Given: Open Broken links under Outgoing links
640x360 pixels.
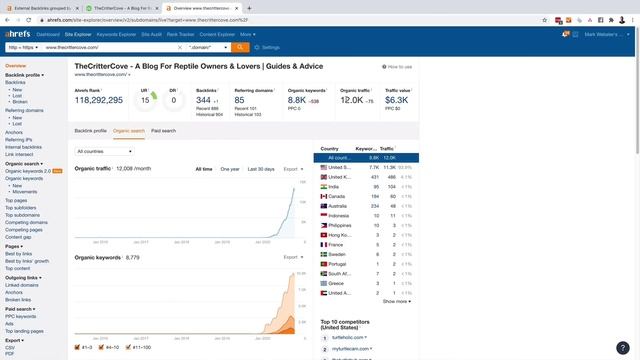Looking at the screenshot, I should click(18, 300).
